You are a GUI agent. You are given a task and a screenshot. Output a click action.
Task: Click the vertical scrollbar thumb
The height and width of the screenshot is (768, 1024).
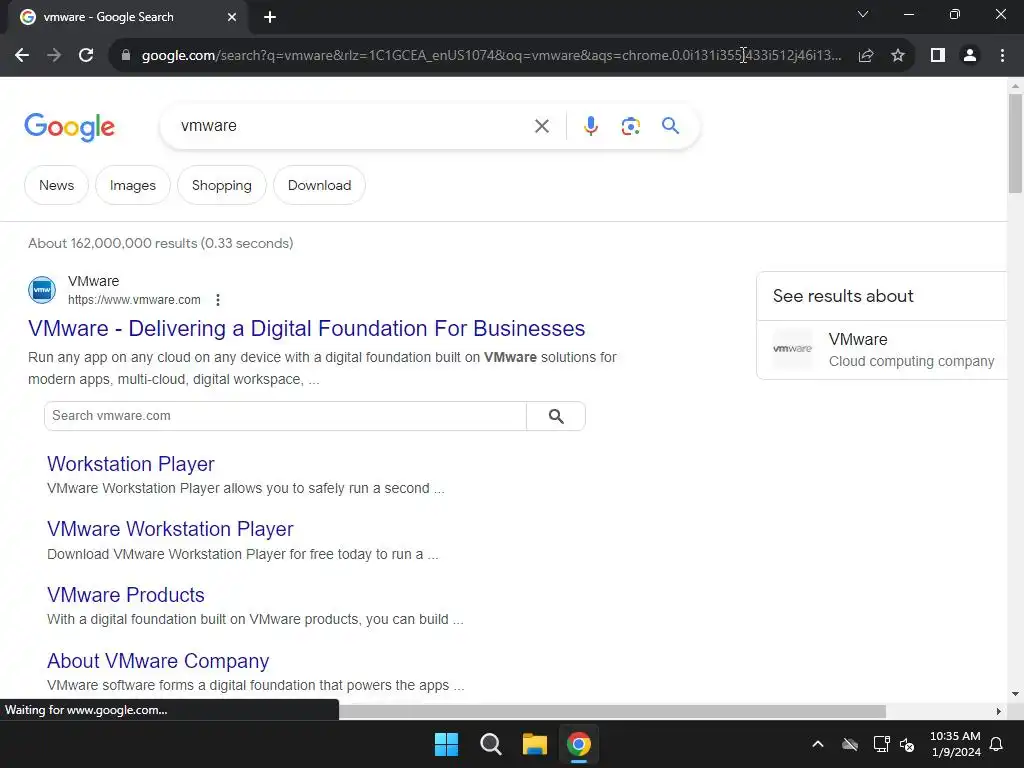click(1015, 144)
